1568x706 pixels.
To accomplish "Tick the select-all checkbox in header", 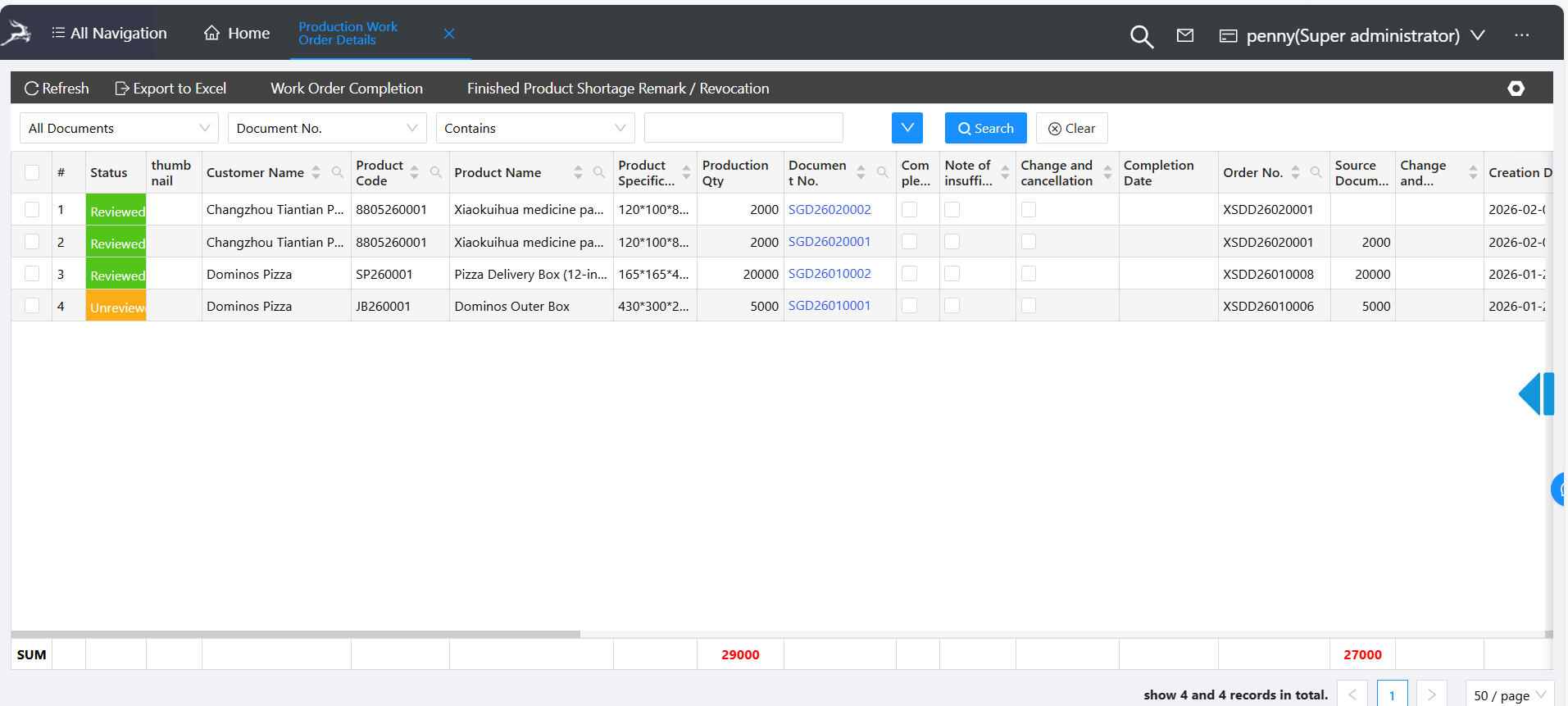I will point(32,172).
